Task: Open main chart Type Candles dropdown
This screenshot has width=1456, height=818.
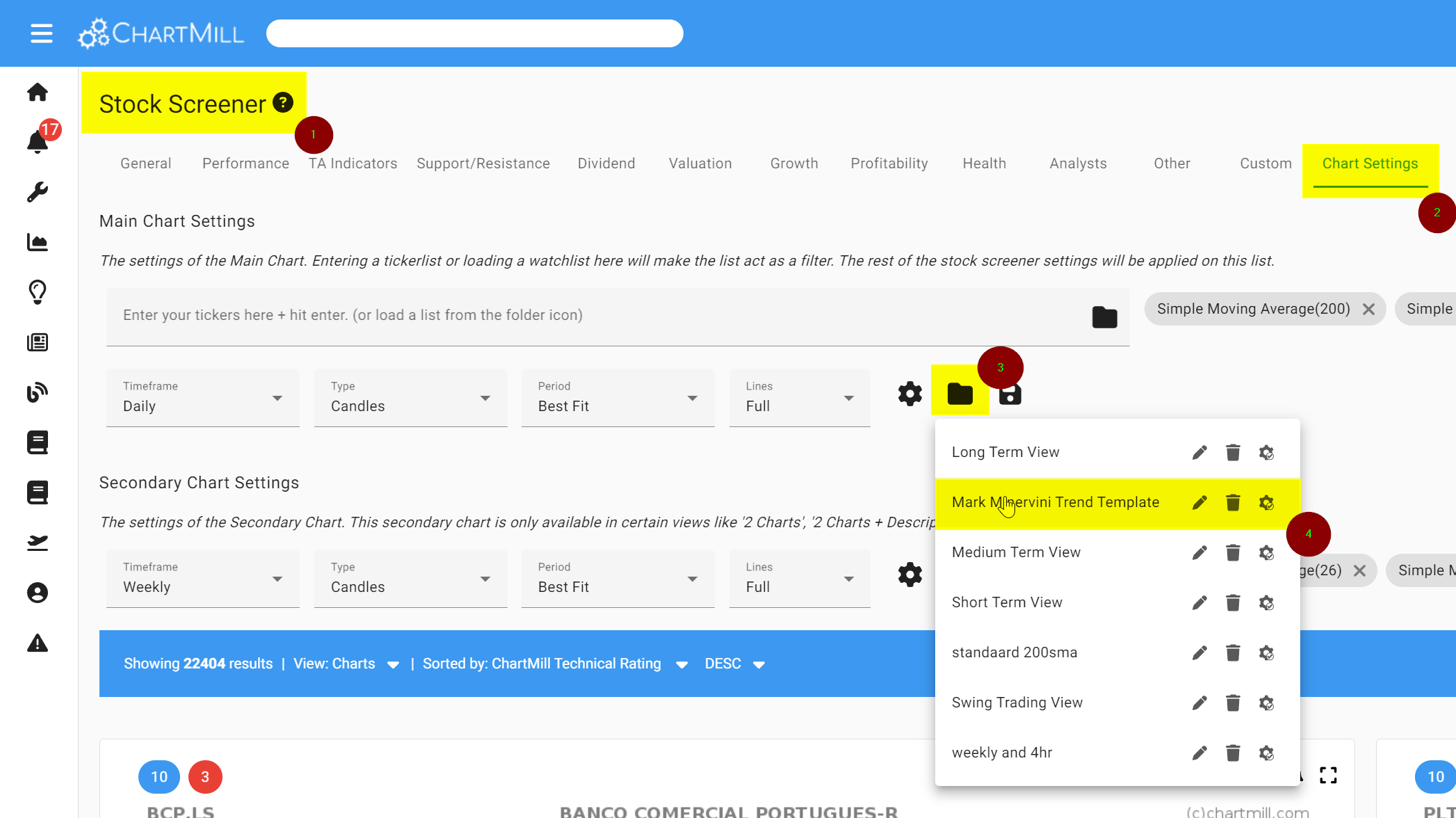Action: coord(410,398)
